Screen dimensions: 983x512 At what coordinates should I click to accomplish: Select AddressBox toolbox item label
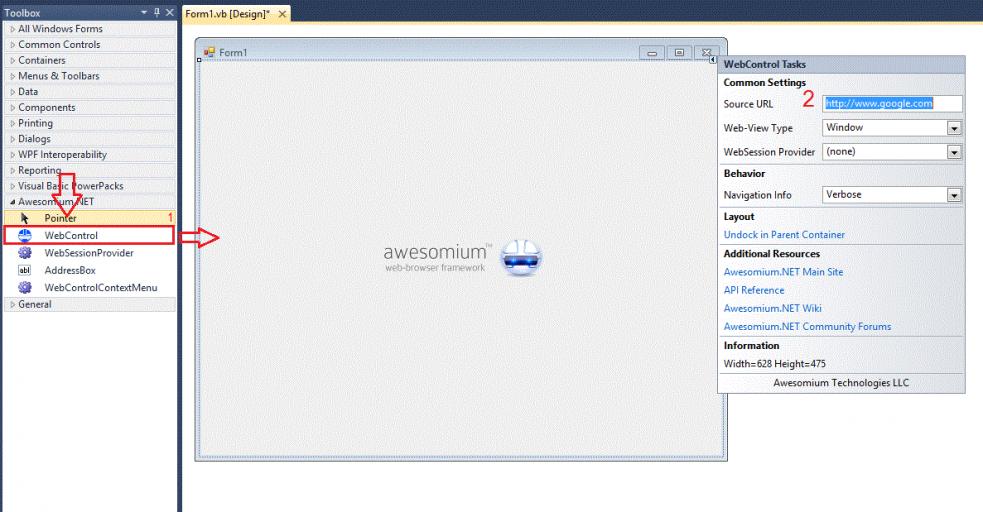70,271
